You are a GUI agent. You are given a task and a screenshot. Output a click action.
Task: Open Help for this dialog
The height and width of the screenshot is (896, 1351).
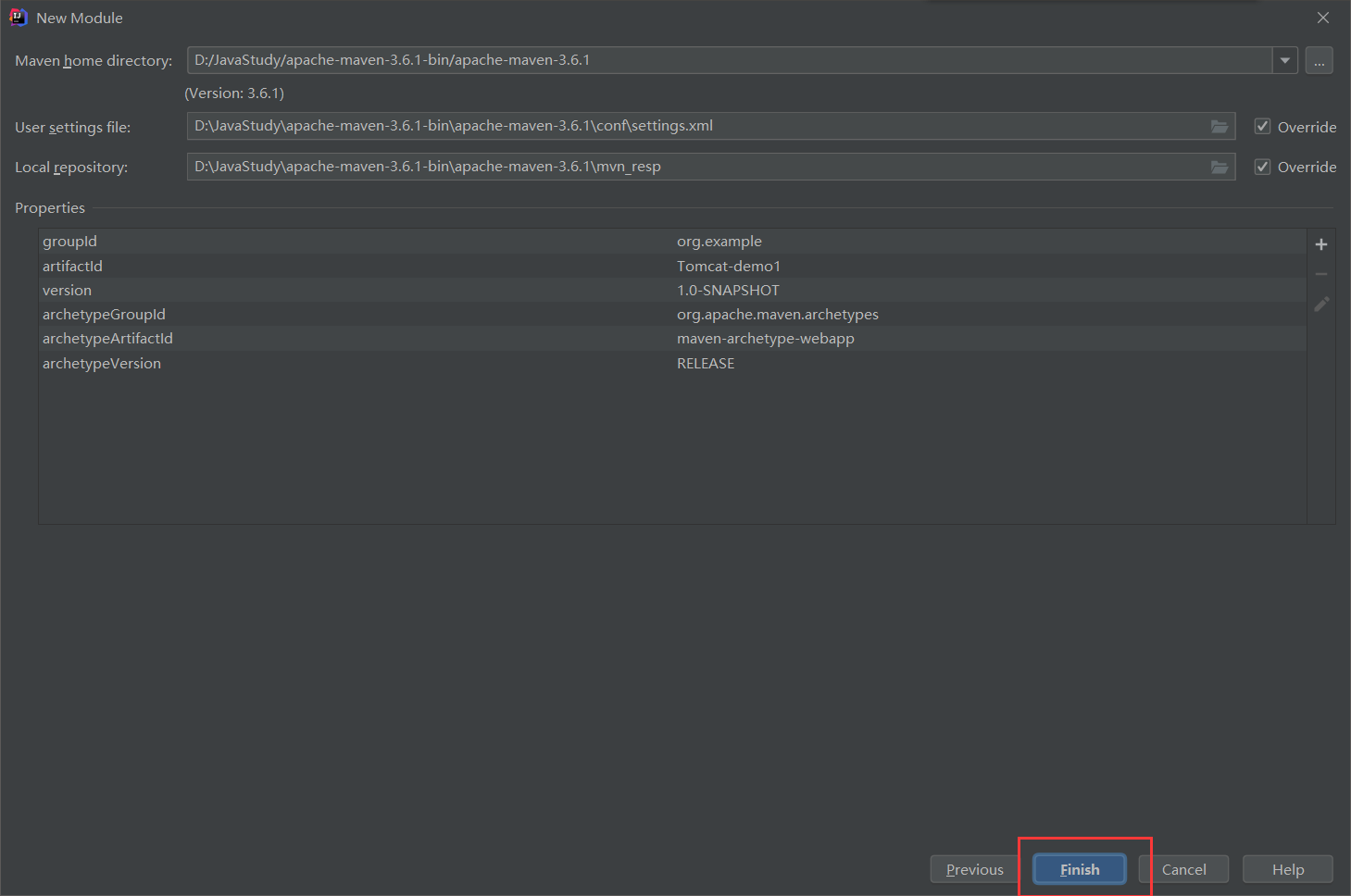(x=1288, y=869)
